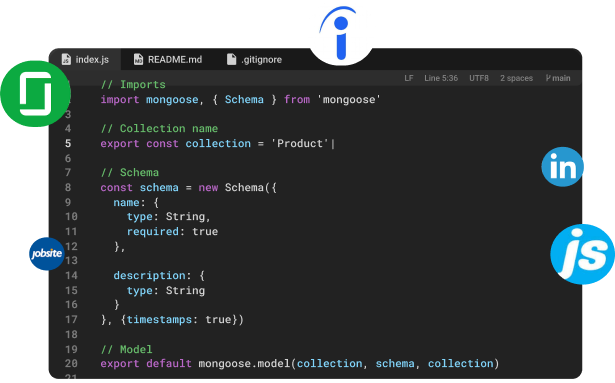Open the index.js tab
This screenshot has width=615, height=383.
pyautogui.click(x=86, y=60)
